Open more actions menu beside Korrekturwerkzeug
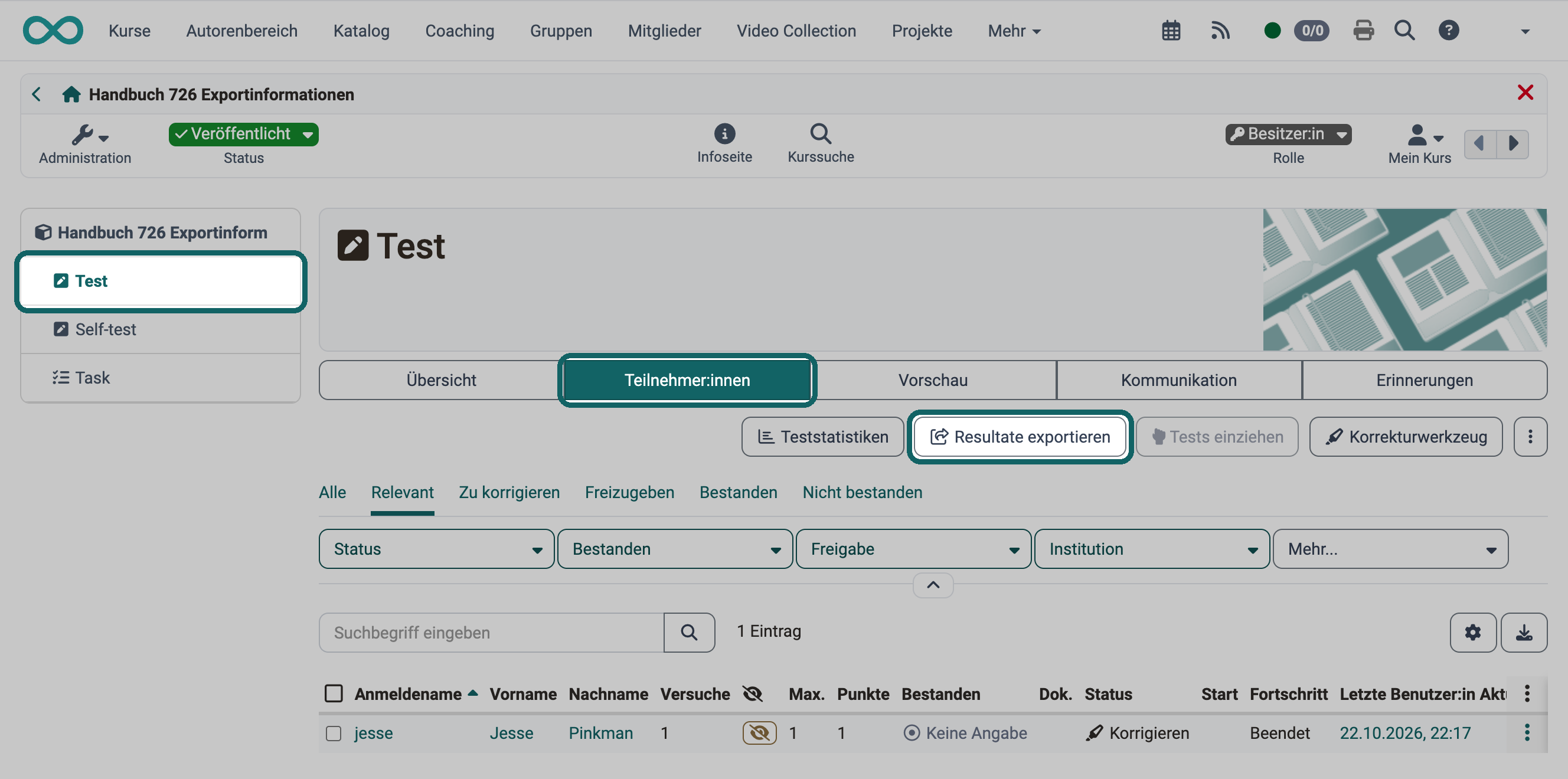Screen dimensions: 1568x779 [1530, 436]
